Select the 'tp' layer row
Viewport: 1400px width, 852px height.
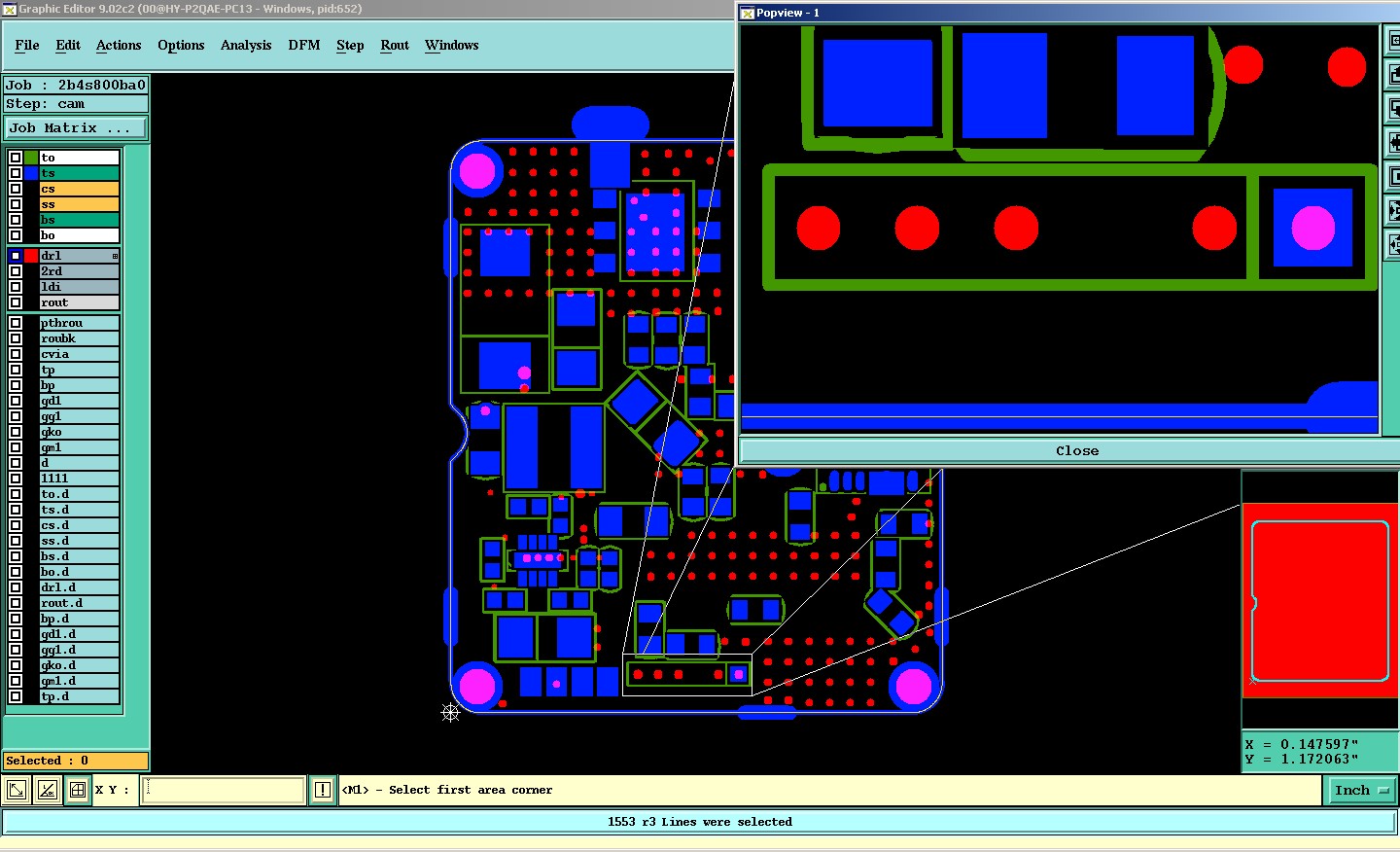point(79,370)
